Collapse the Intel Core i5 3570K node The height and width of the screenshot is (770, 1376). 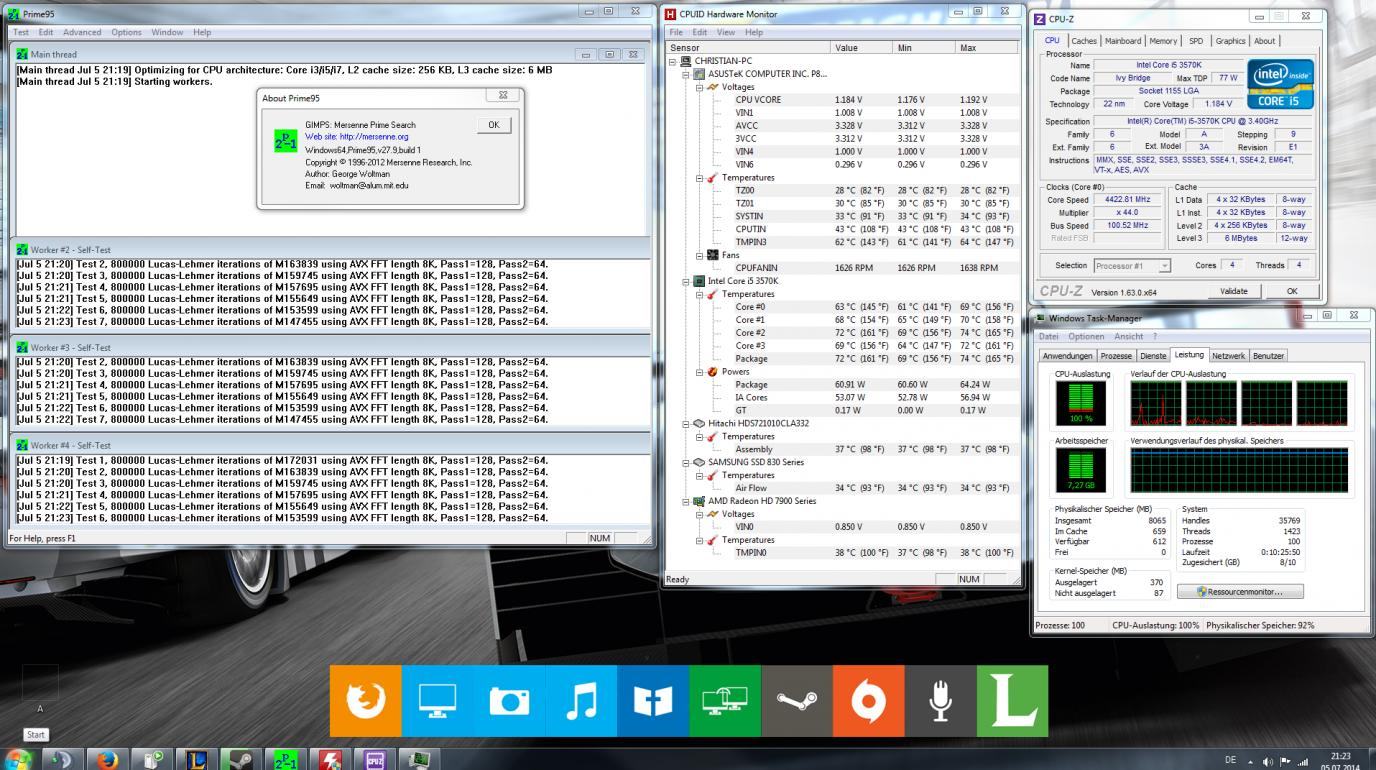[x=686, y=282]
